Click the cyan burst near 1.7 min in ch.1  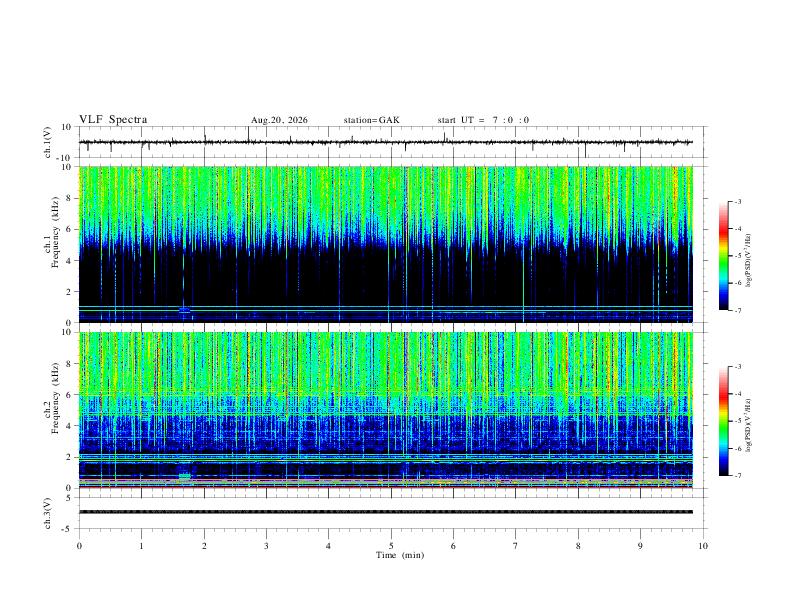pyautogui.click(x=184, y=310)
